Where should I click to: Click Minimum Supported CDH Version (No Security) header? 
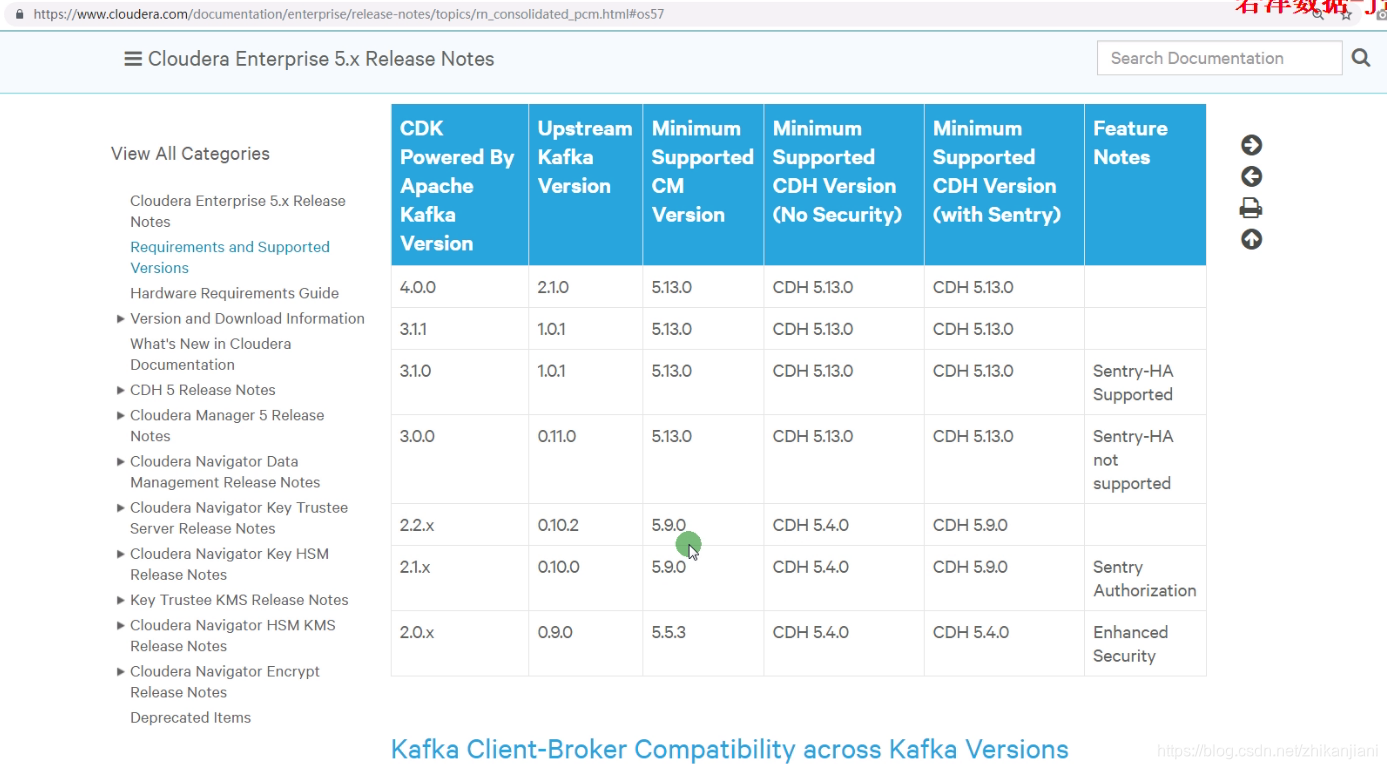[x=843, y=185]
